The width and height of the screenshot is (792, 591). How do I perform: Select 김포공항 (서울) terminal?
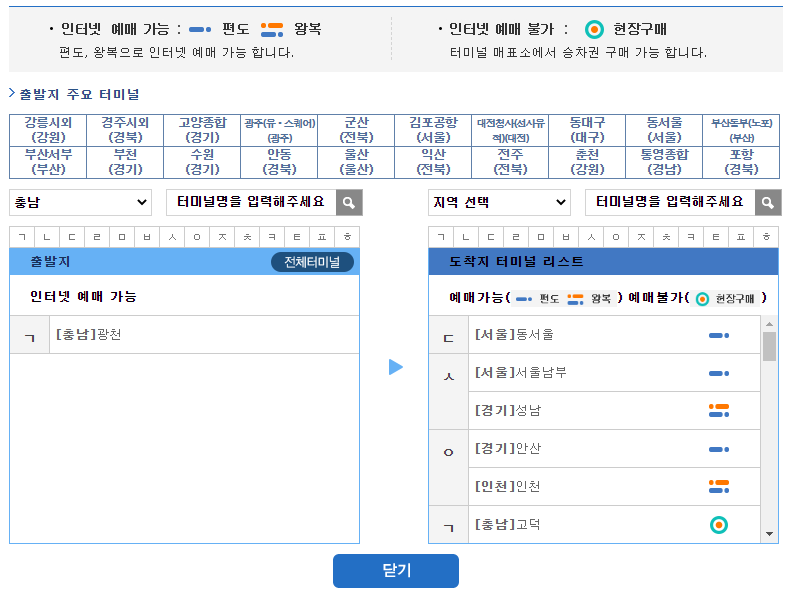point(433,130)
